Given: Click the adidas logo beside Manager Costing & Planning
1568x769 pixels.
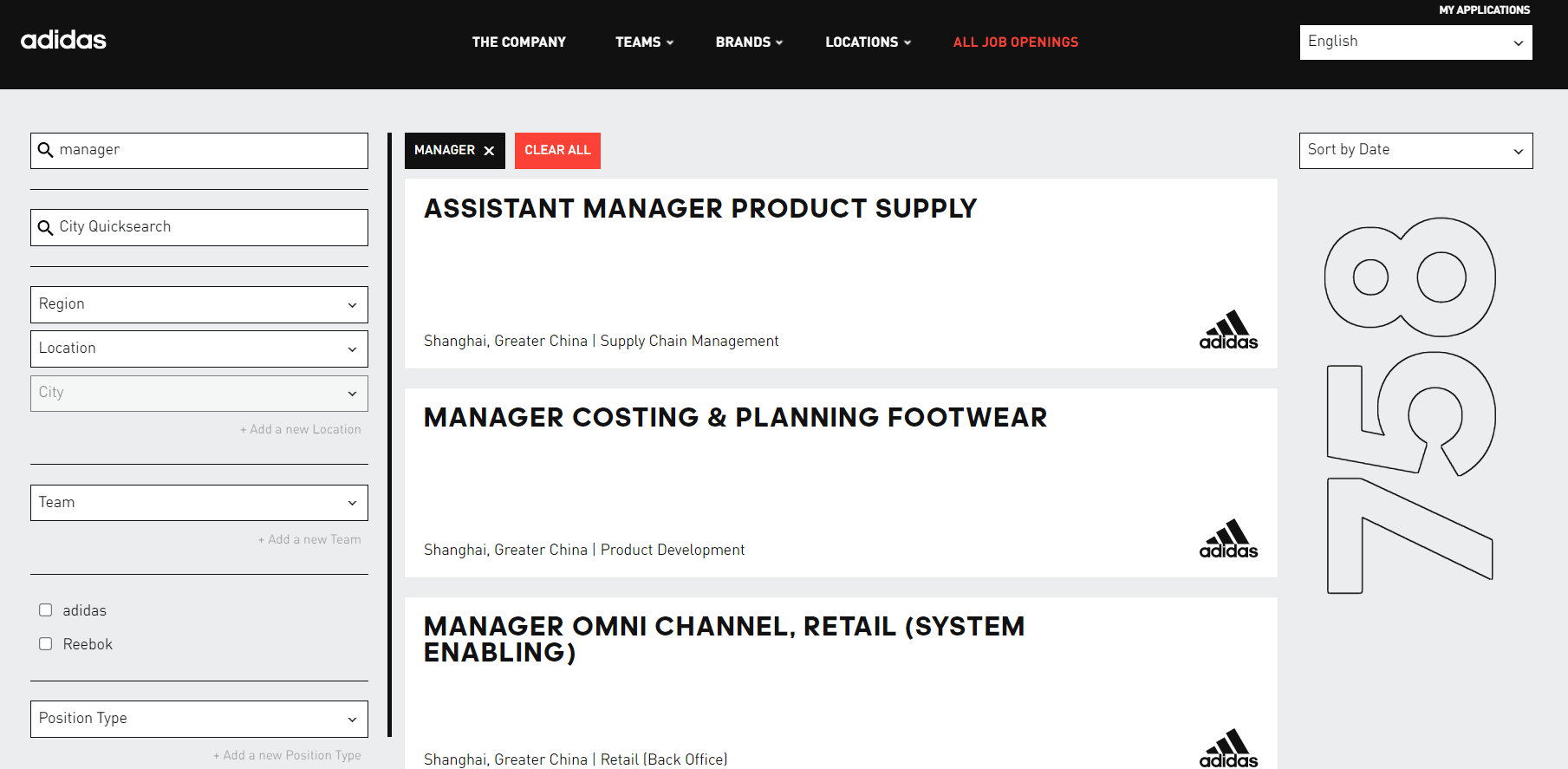Looking at the screenshot, I should (x=1228, y=538).
